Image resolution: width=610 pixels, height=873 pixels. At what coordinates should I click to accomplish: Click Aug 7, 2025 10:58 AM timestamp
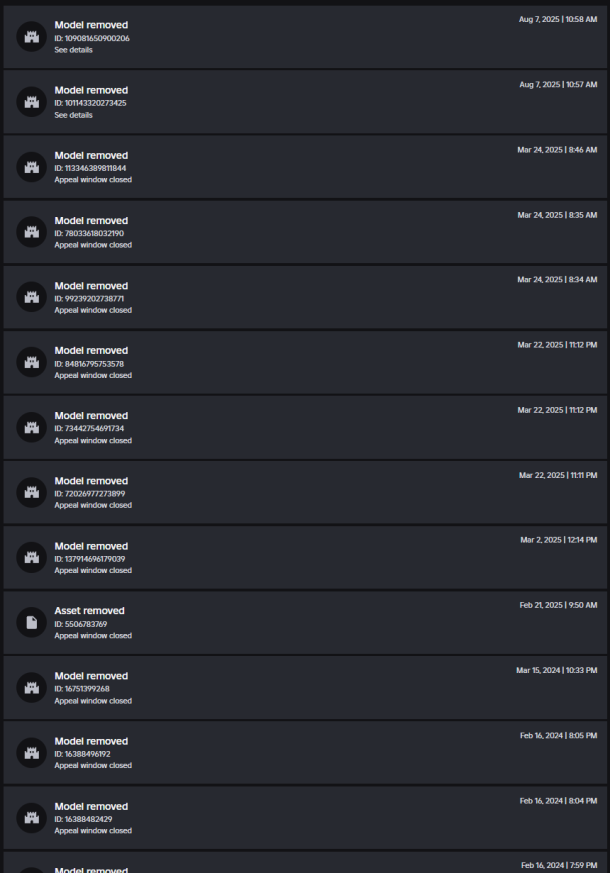point(558,19)
